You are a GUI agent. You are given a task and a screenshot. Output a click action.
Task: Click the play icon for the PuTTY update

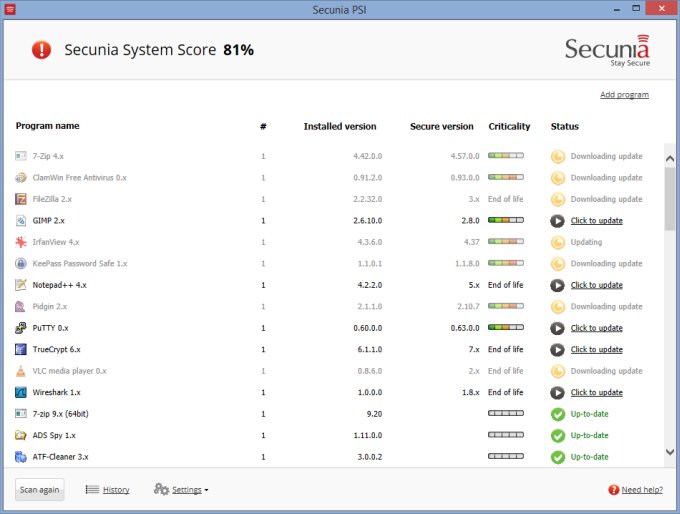[558, 328]
